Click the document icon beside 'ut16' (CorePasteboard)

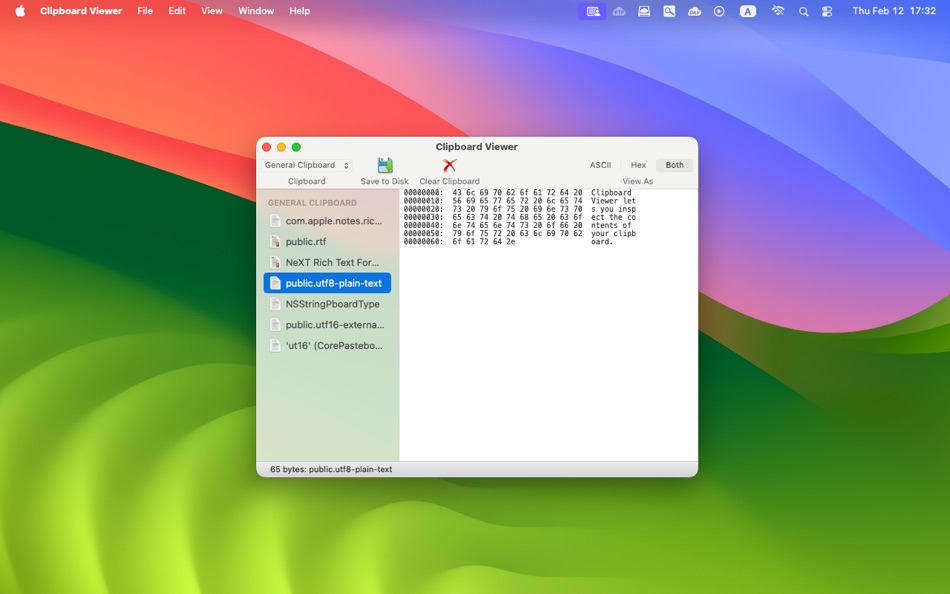[276, 345]
